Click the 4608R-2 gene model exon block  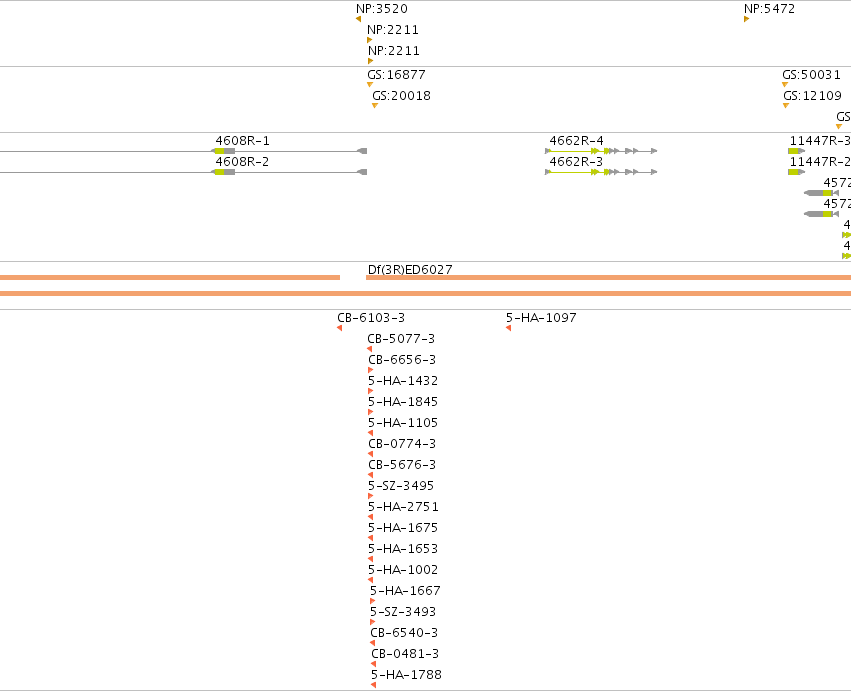pos(224,172)
